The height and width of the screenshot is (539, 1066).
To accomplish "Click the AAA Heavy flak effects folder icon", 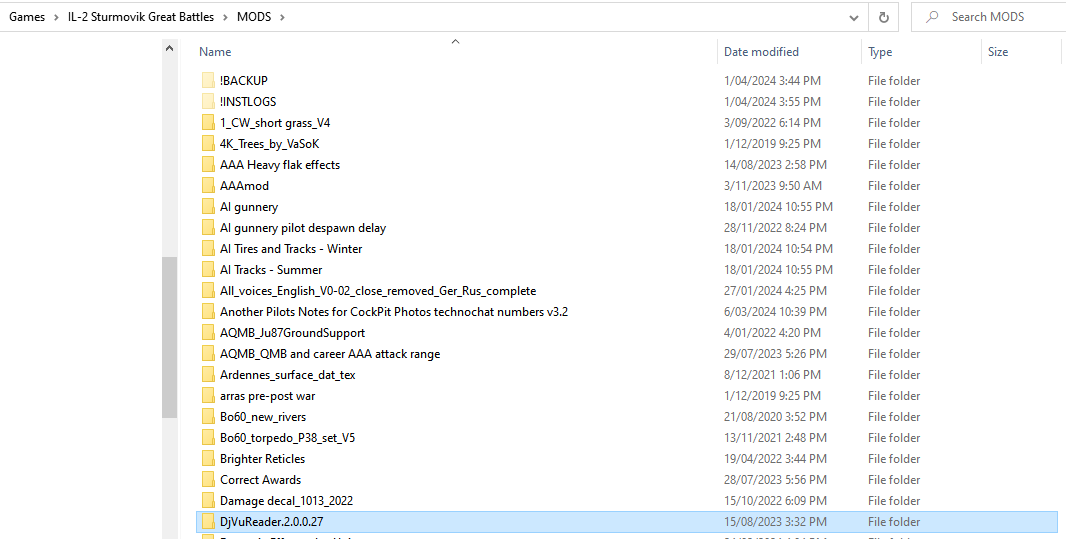I will pos(208,165).
